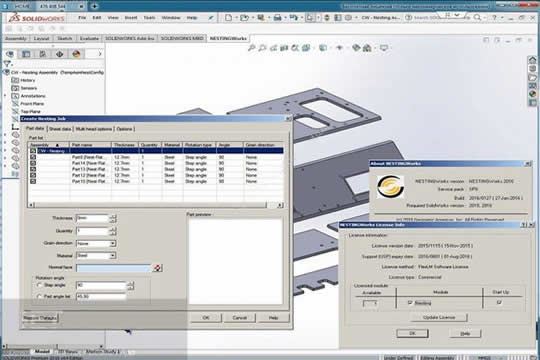Viewport: 540px width, 360px height.
Task: Expand the Annotations tree item
Action: 5,96
